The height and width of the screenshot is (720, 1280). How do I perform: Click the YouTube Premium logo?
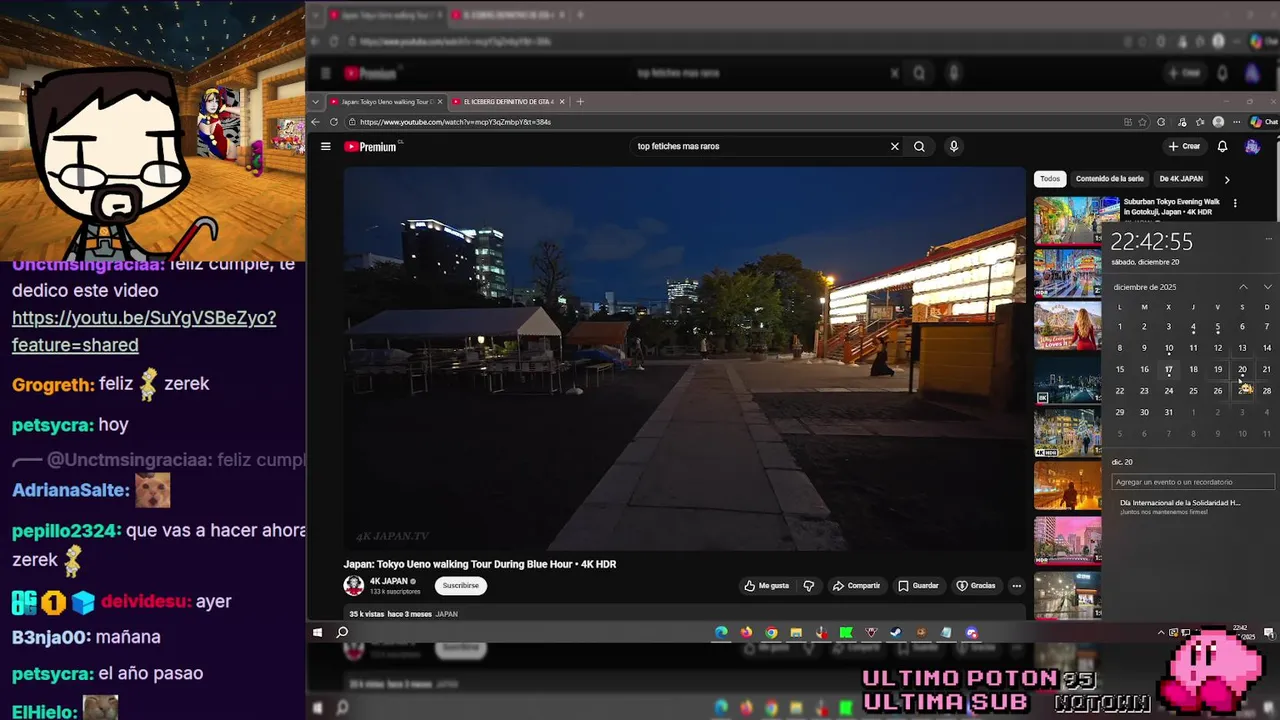(371, 146)
